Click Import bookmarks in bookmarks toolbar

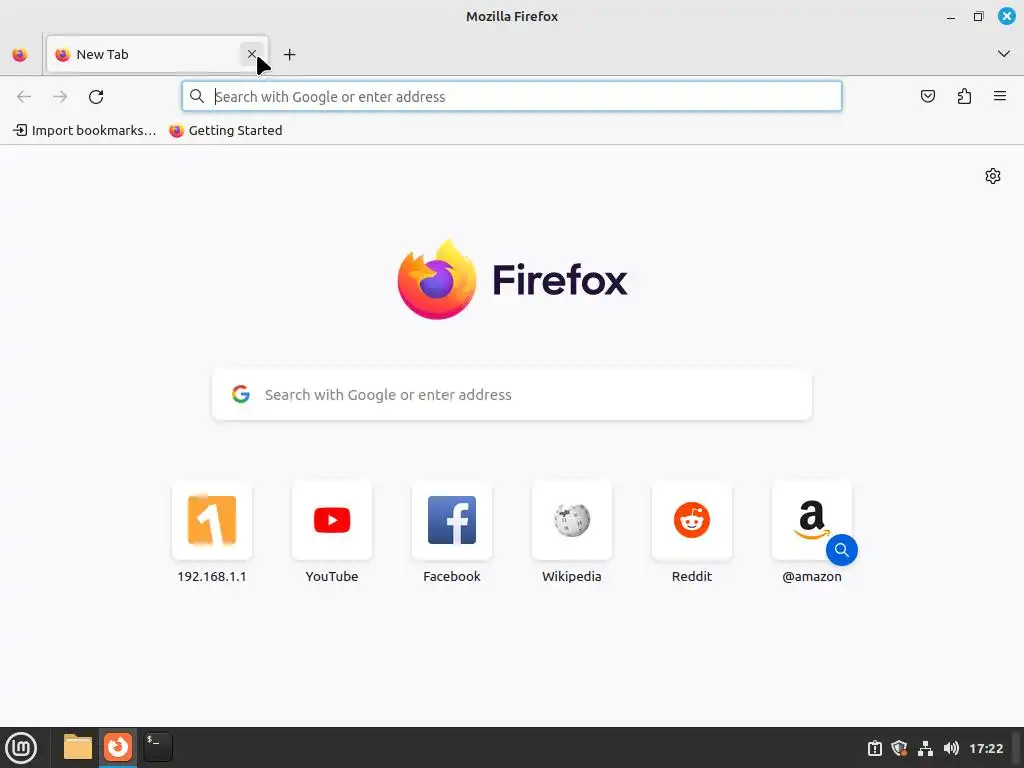[85, 131]
